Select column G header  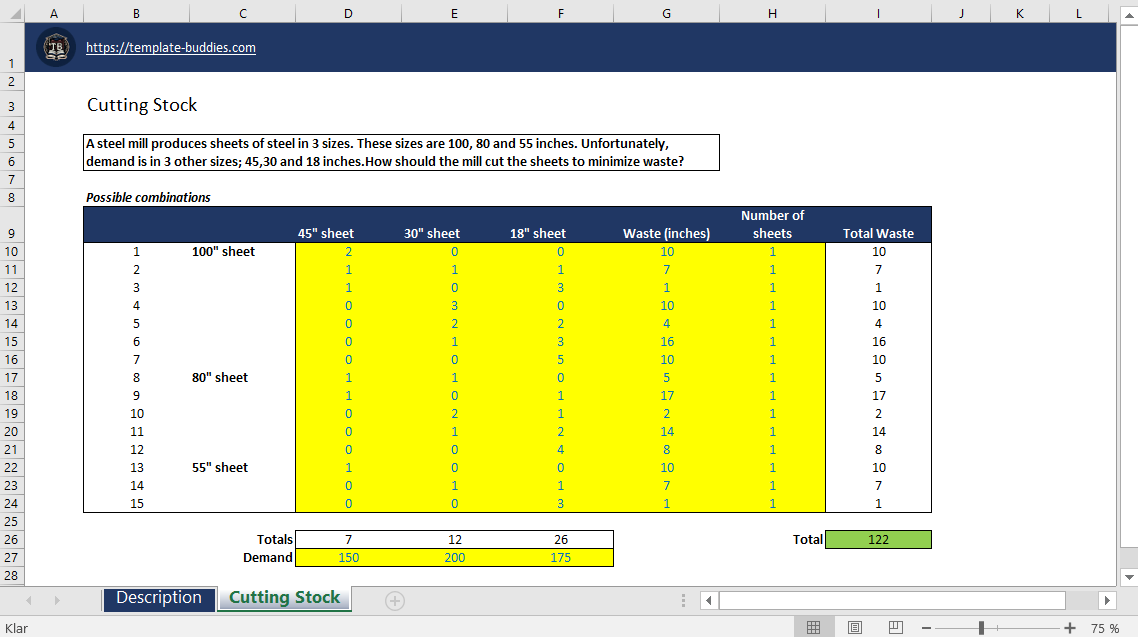pyautogui.click(x=666, y=13)
